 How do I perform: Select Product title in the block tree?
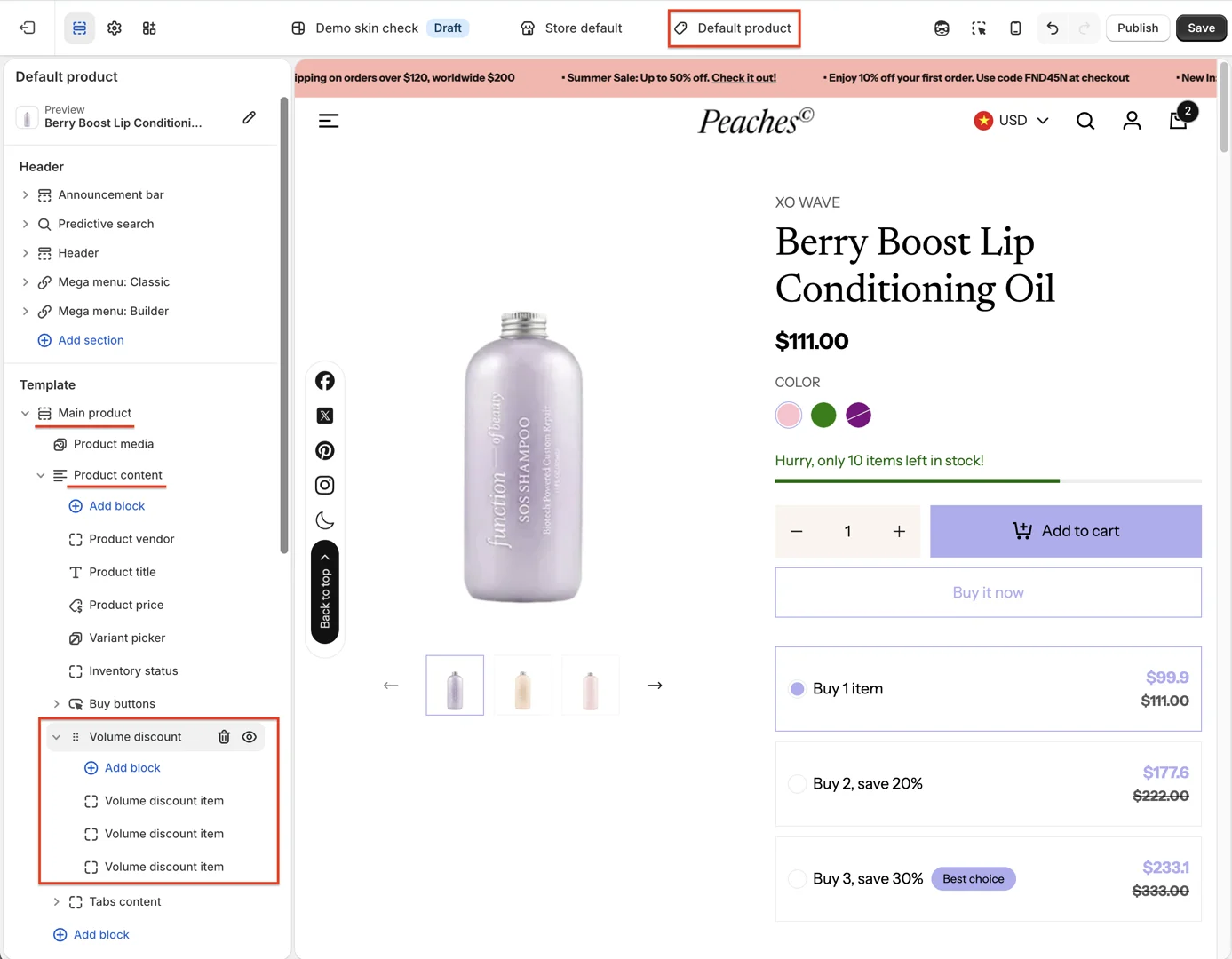coord(123,573)
